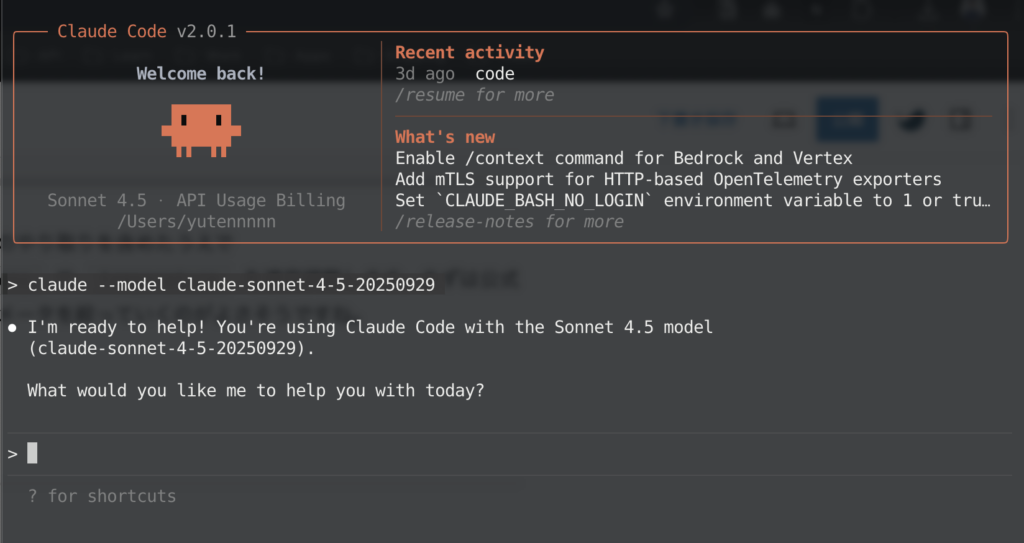Click the "/release-notes for more" text
This screenshot has height=543, width=1024.
[x=509, y=222]
